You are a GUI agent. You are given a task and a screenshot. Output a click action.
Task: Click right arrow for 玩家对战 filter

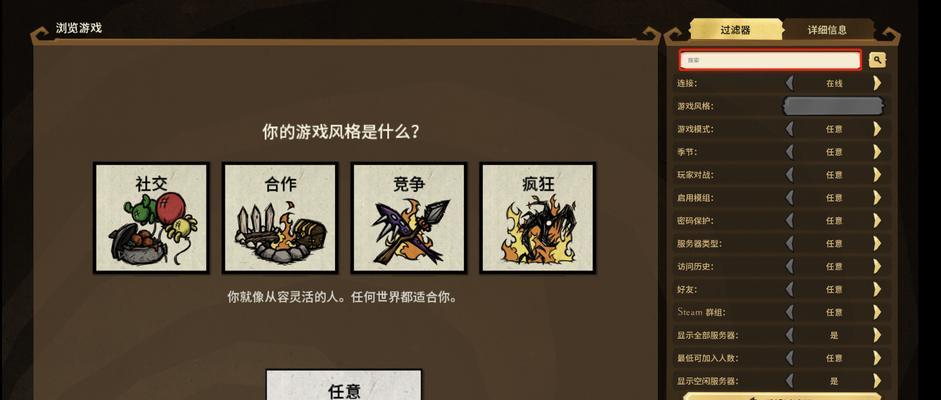click(x=877, y=175)
